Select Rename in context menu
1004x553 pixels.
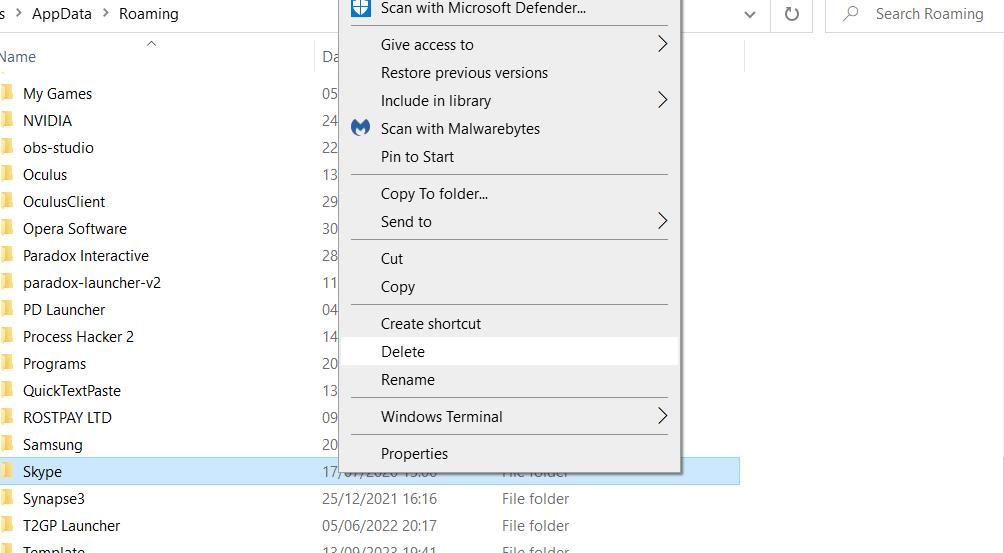tap(510, 380)
